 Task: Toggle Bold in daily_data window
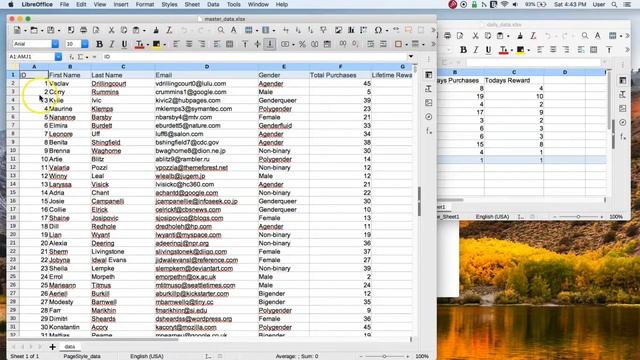463,50
